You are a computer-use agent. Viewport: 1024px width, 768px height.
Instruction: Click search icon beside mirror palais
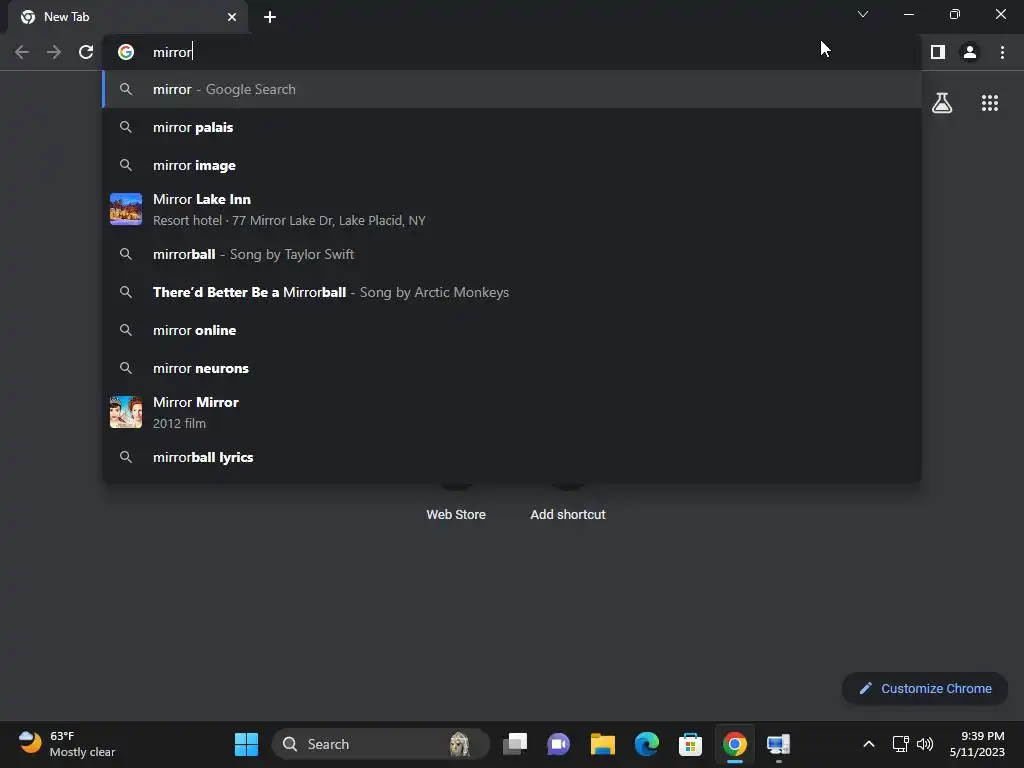(126, 127)
